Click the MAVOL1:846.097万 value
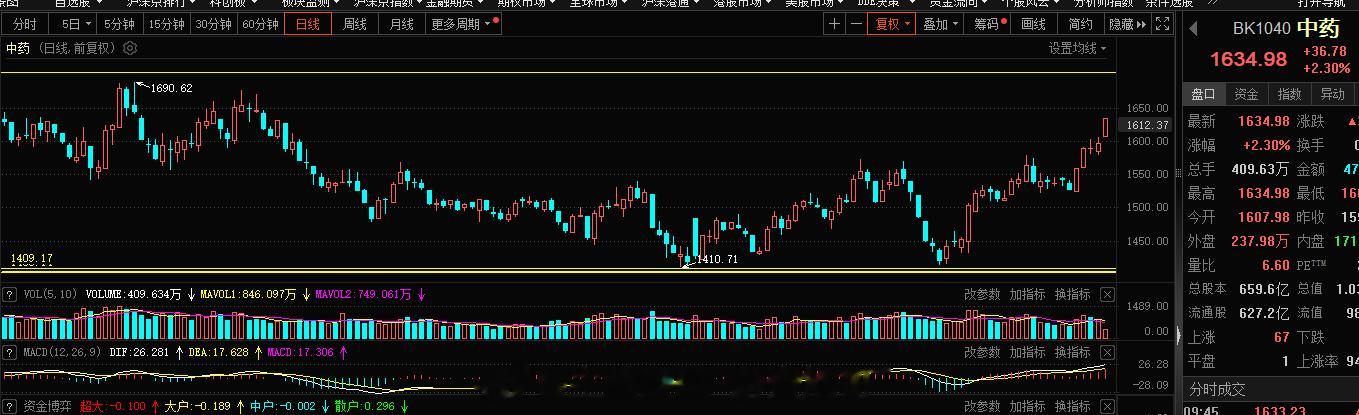The image size is (1359, 415). click(248, 295)
